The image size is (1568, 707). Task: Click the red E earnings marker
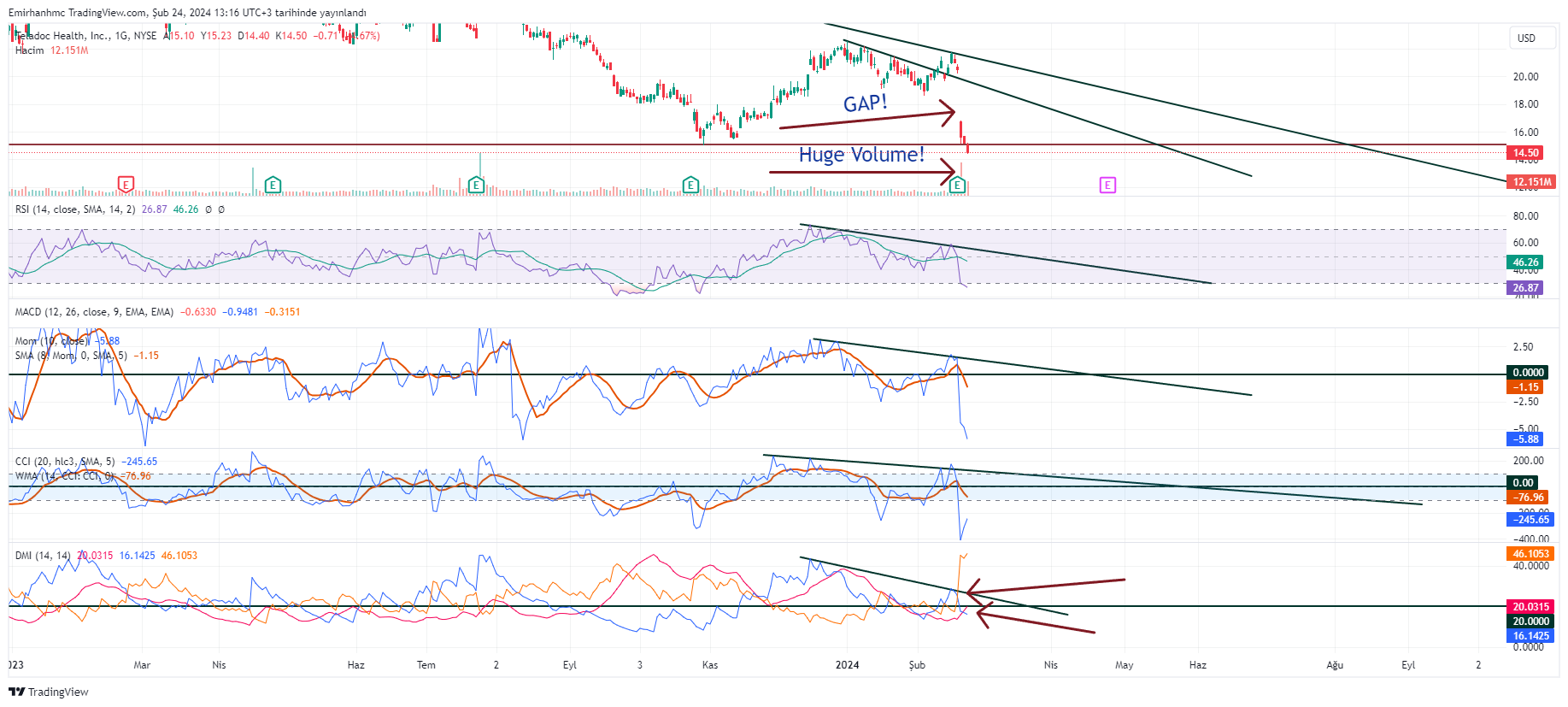click(126, 184)
